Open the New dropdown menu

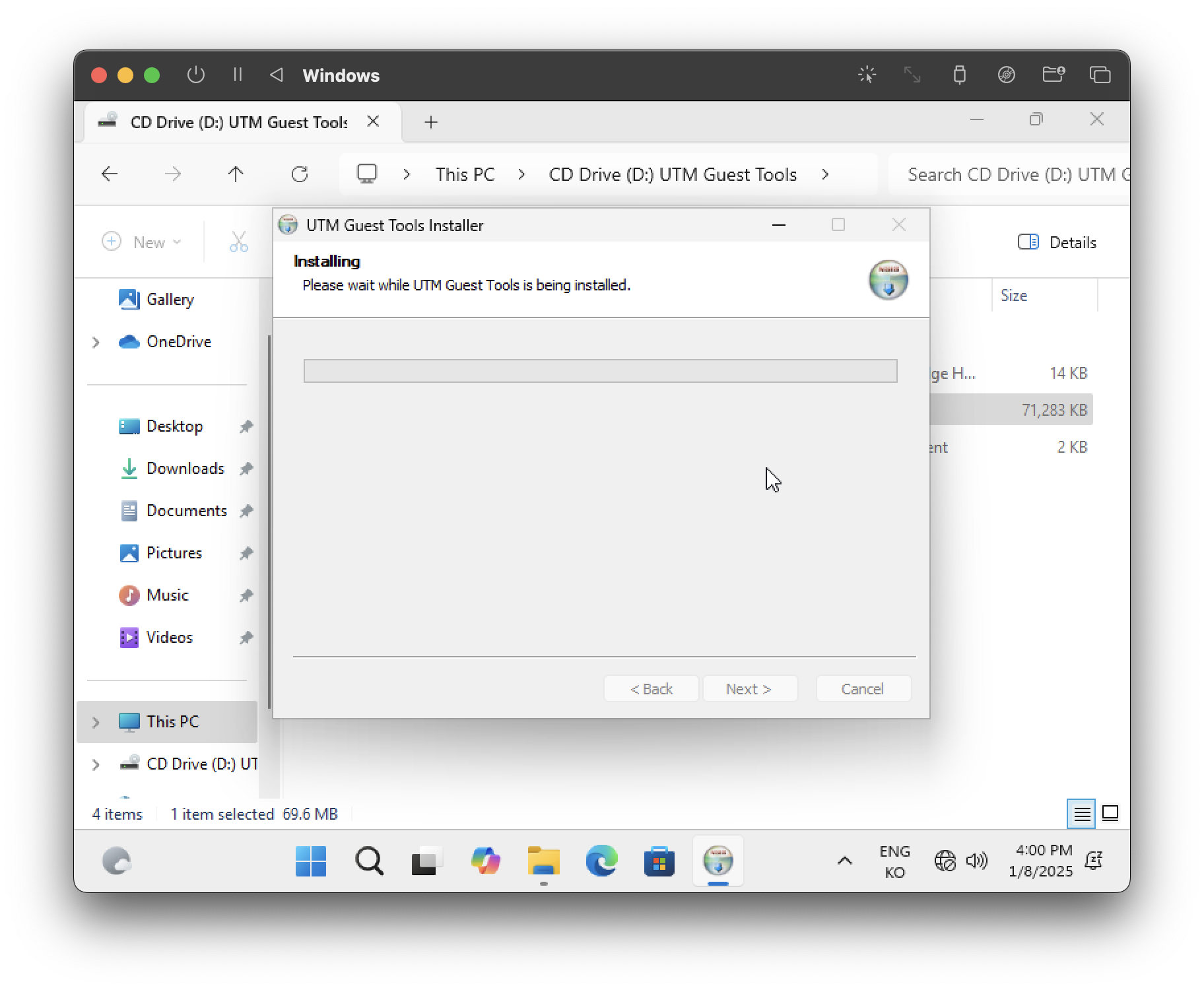(141, 242)
